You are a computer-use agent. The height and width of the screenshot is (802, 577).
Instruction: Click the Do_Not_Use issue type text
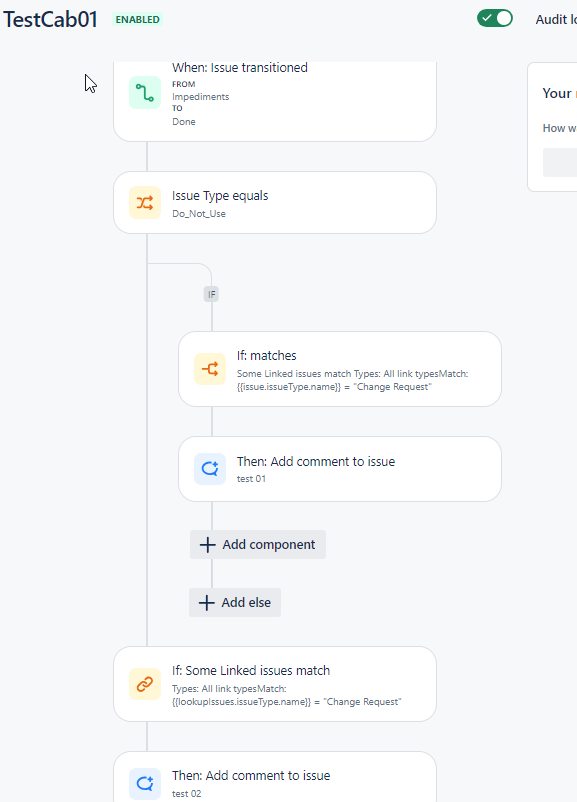pos(198,214)
